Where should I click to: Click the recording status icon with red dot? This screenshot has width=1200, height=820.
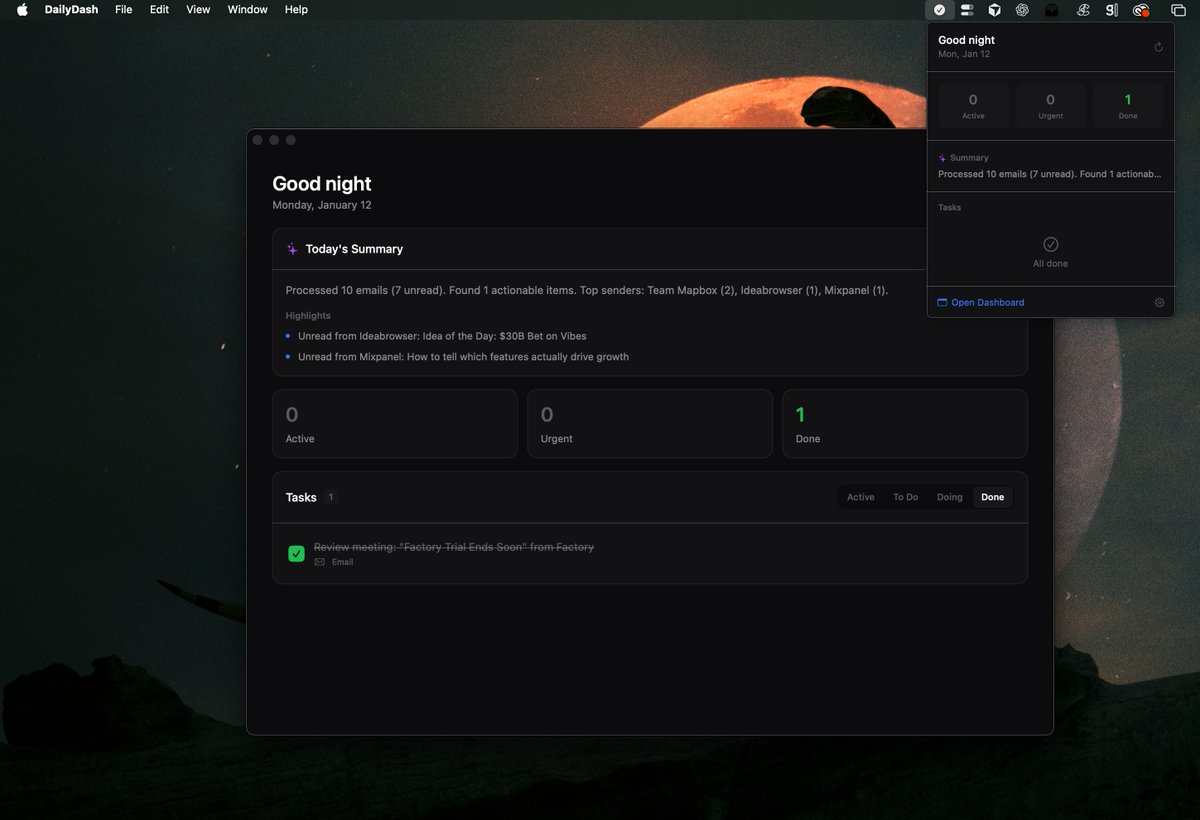coord(1141,9)
